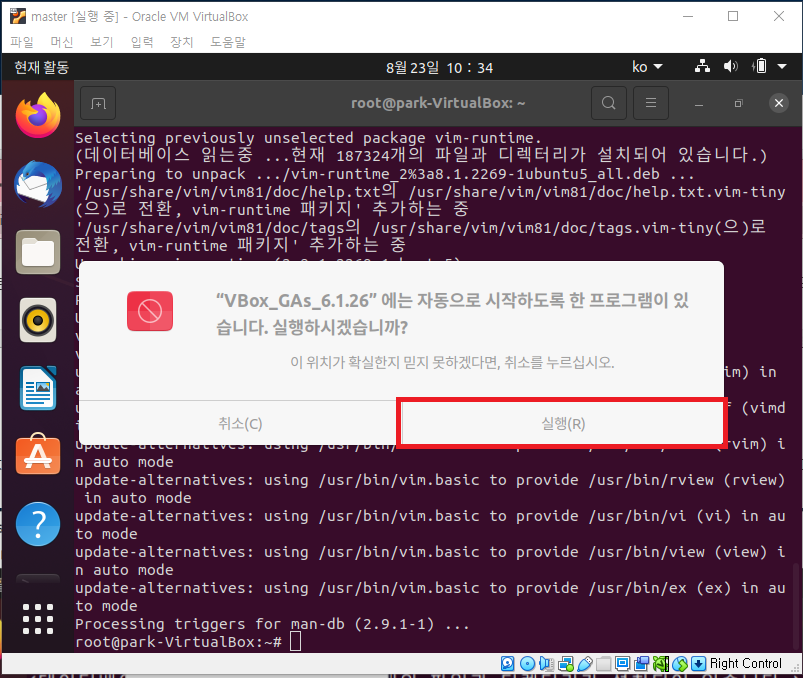
Task: Click the CPU status icon in the status bar
Action: (x=661, y=664)
